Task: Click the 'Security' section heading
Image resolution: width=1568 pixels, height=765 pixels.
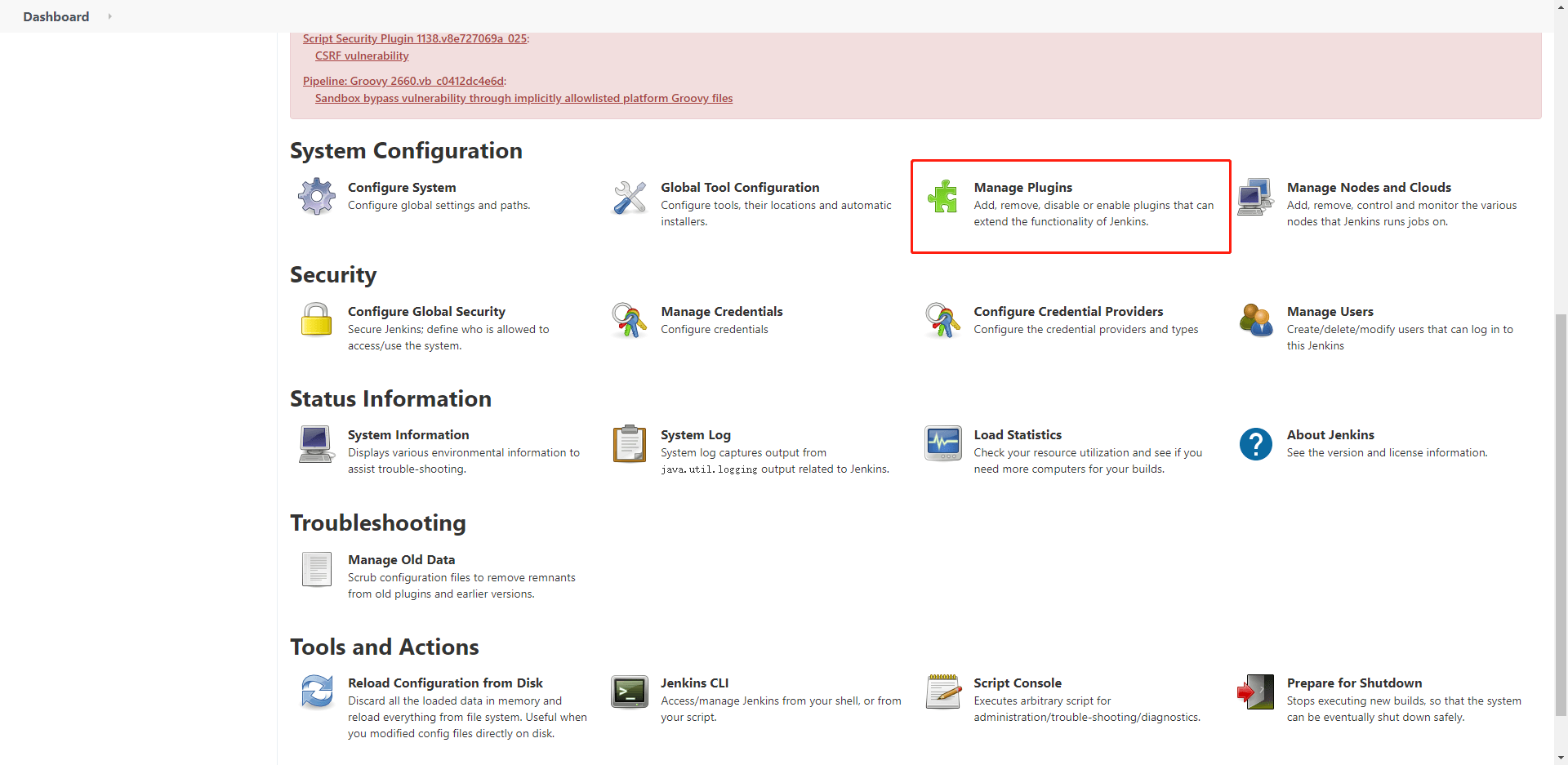Action: 333,275
